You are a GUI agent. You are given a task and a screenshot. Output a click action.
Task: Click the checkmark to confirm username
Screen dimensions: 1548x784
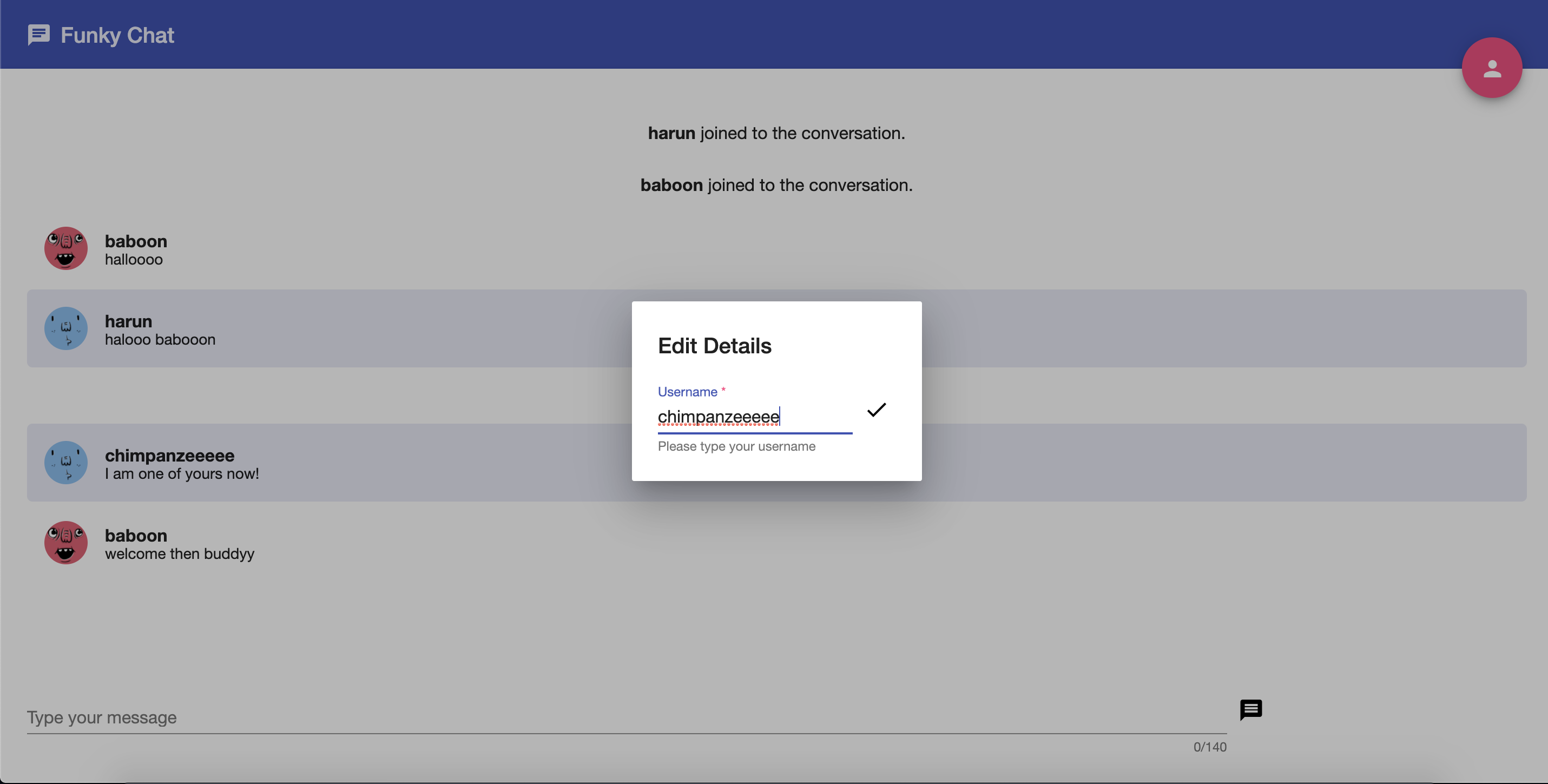click(876, 410)
